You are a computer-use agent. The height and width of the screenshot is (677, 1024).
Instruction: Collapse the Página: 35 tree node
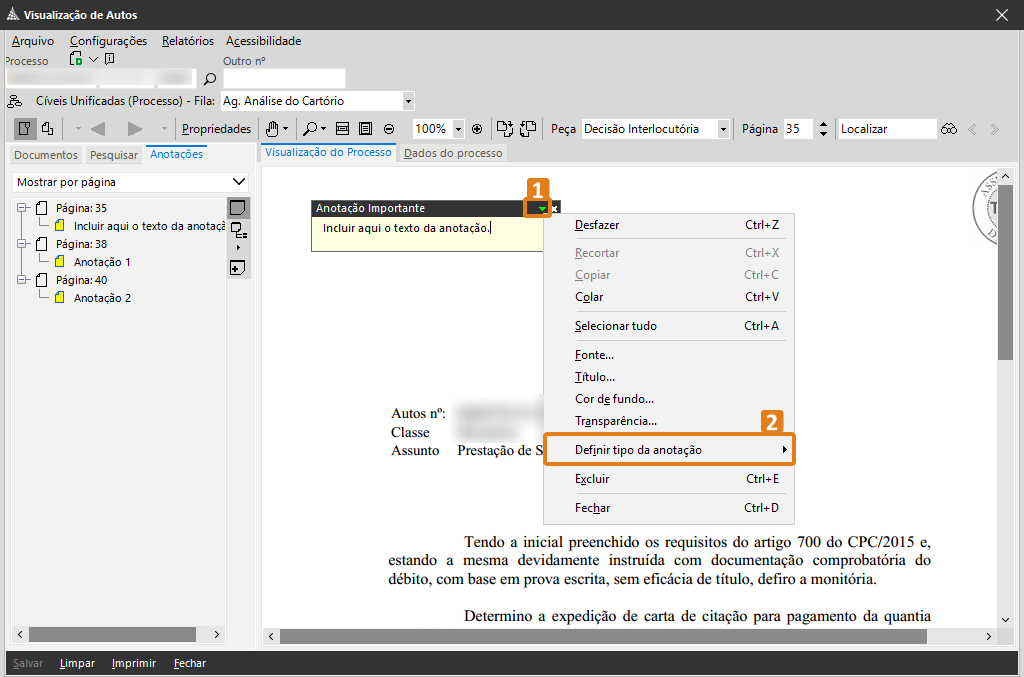tap(22, 208)
